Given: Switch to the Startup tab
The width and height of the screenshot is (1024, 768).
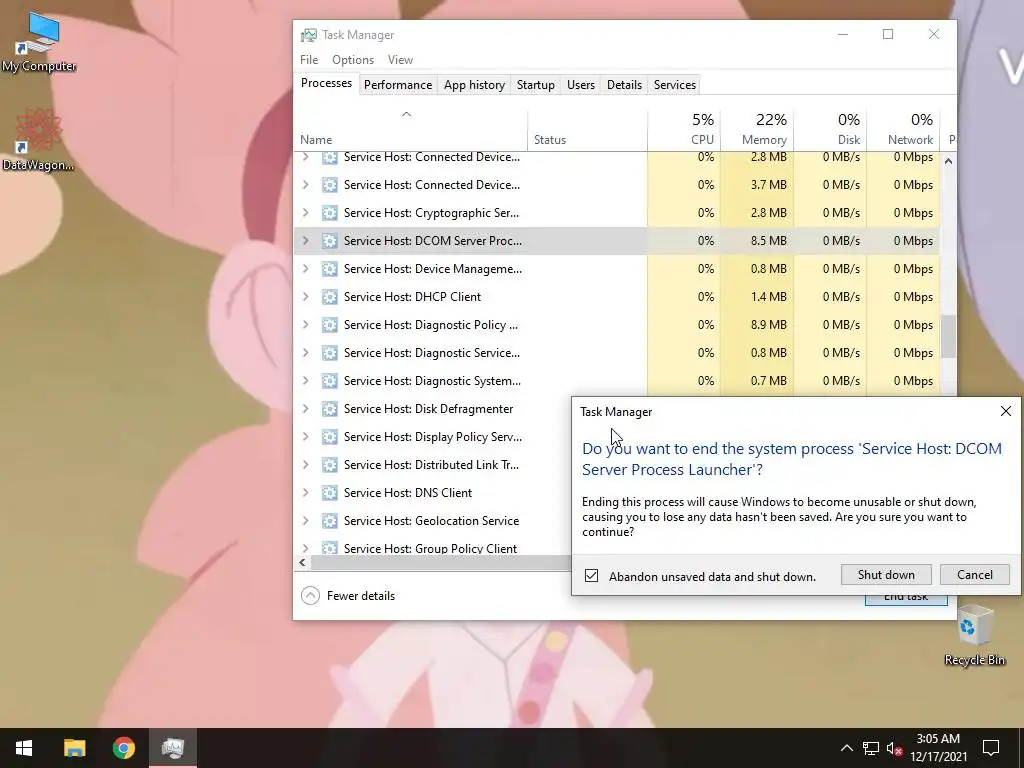Looking at the screenshot, I should point(536,85).
